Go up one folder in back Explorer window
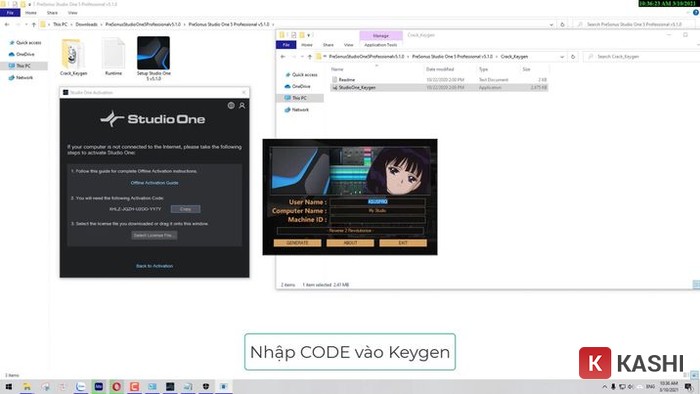The image size is (700, 394). coord(33,25)
